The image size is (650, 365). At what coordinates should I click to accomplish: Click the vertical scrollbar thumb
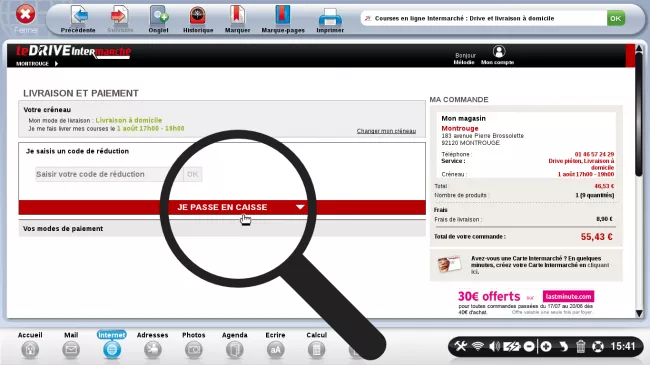pyautogui.click(x=639, y=114)
